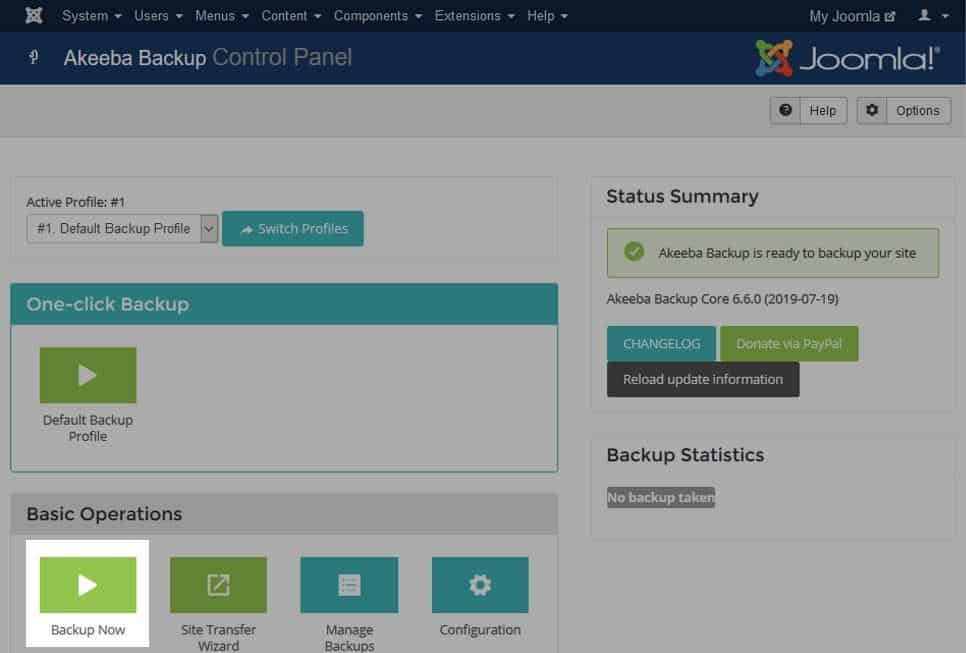The image size is (966, 653).
Task: Click the Manage Backups label text
Action: click(x=349, y=638)
